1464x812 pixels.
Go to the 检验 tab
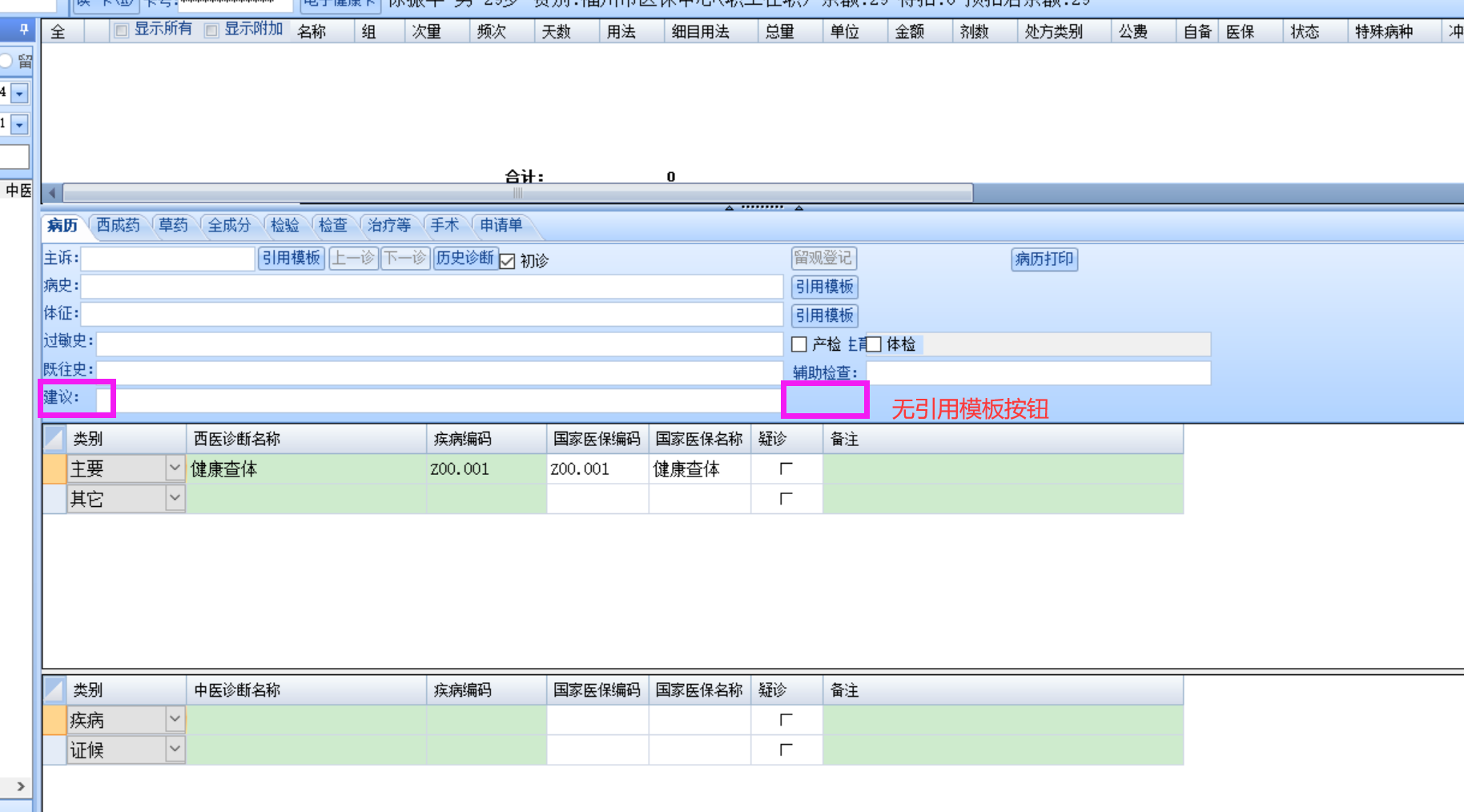(284, 226)
